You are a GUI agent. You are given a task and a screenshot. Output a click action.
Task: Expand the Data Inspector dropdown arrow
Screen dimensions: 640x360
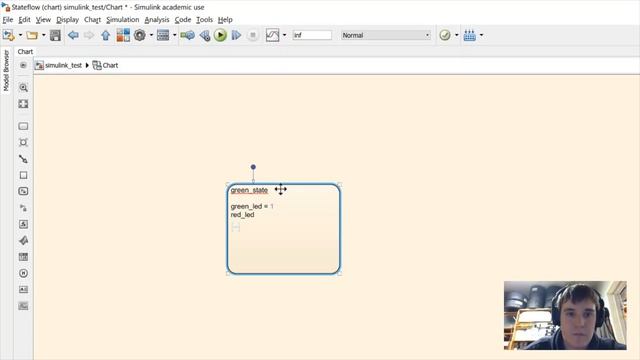pos(284,35)
